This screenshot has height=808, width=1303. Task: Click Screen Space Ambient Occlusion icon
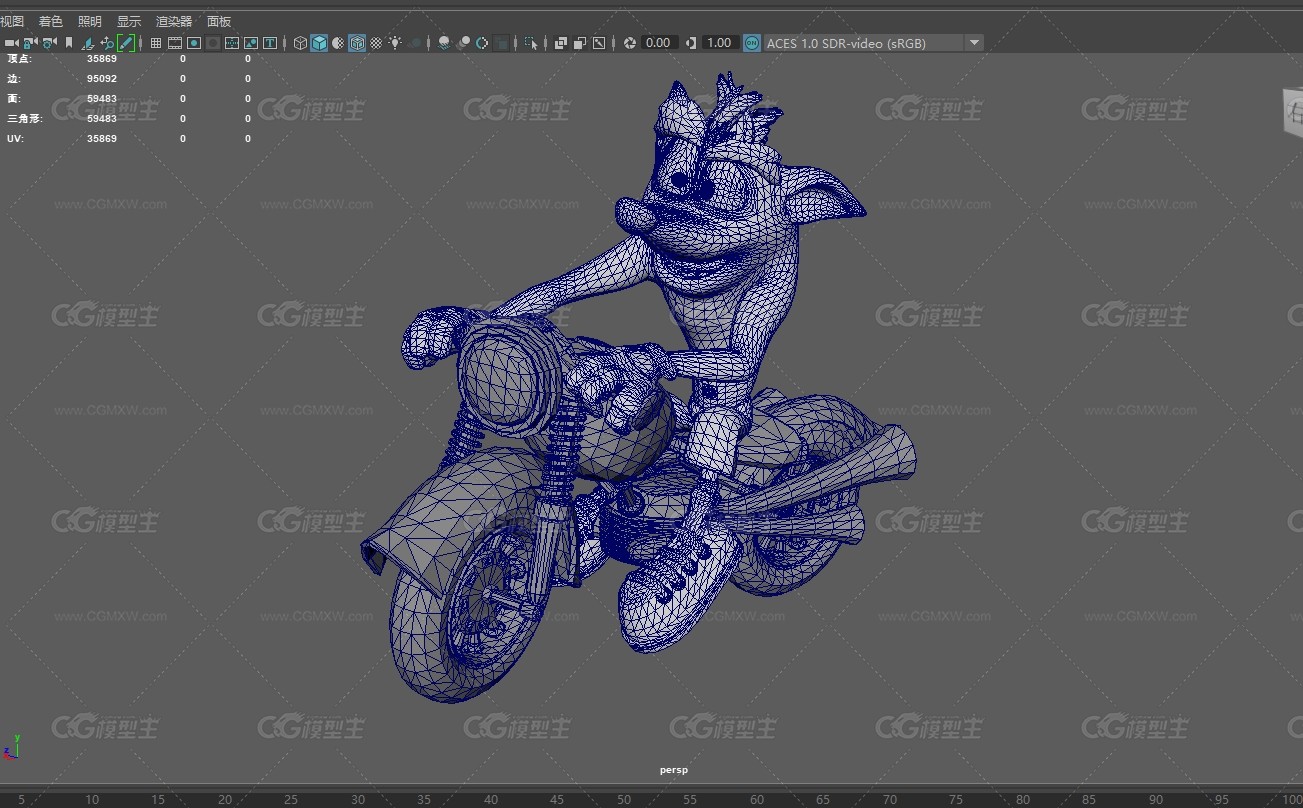443,43
